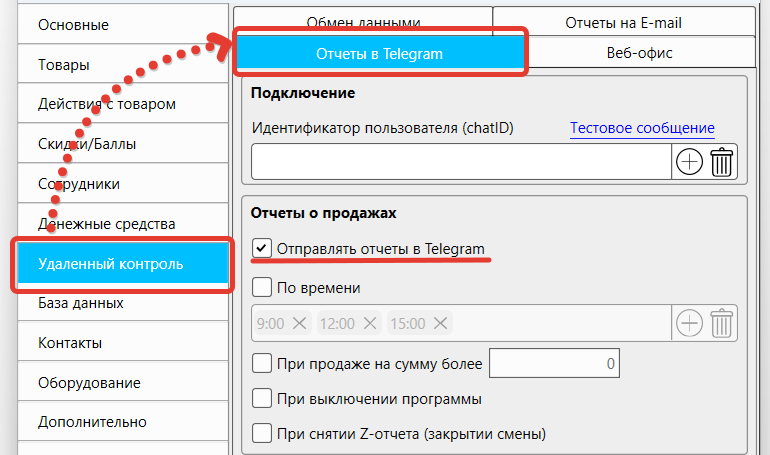Click the sale amount threshold field
Screen dimensions: 770x455
pyautogui.click(x=555, y=364)
